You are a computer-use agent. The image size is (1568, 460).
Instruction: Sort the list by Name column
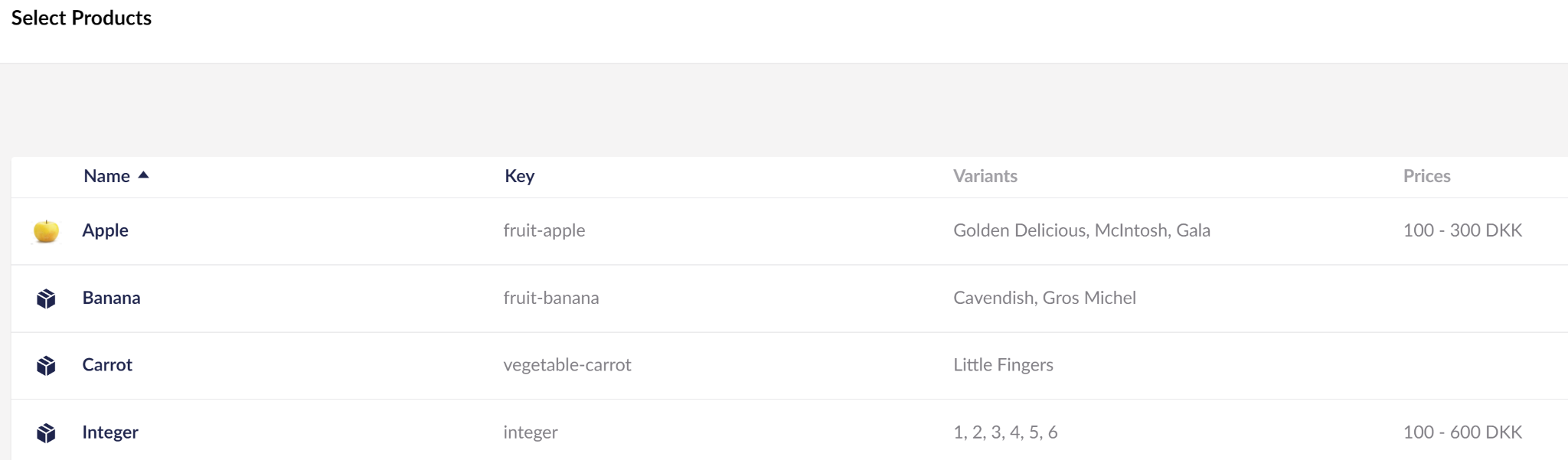tap(106, 176)
